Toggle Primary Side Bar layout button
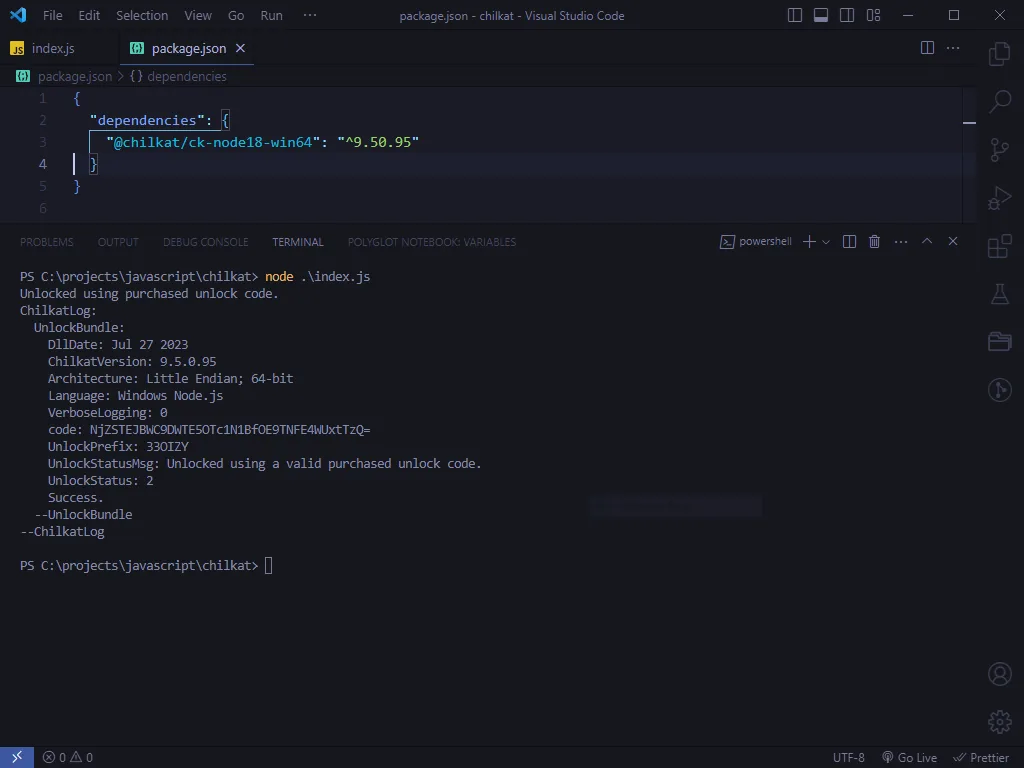 point(795,15)
